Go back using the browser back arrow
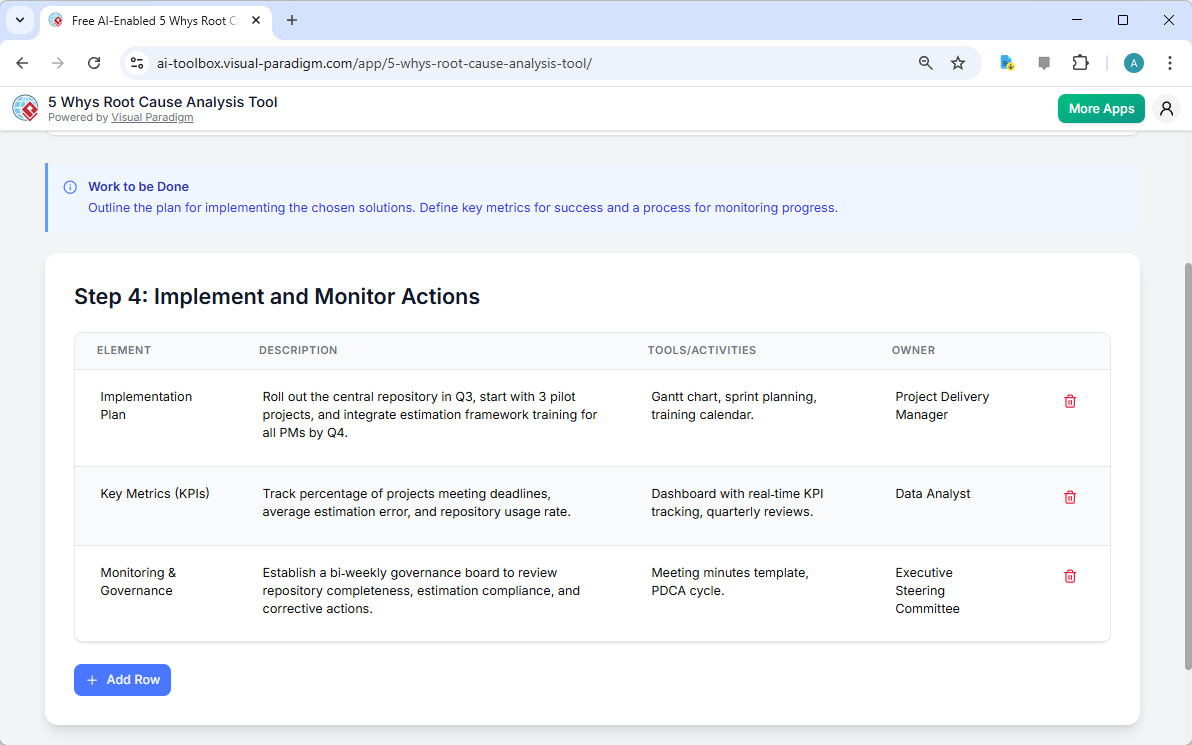 click(22, 62)
